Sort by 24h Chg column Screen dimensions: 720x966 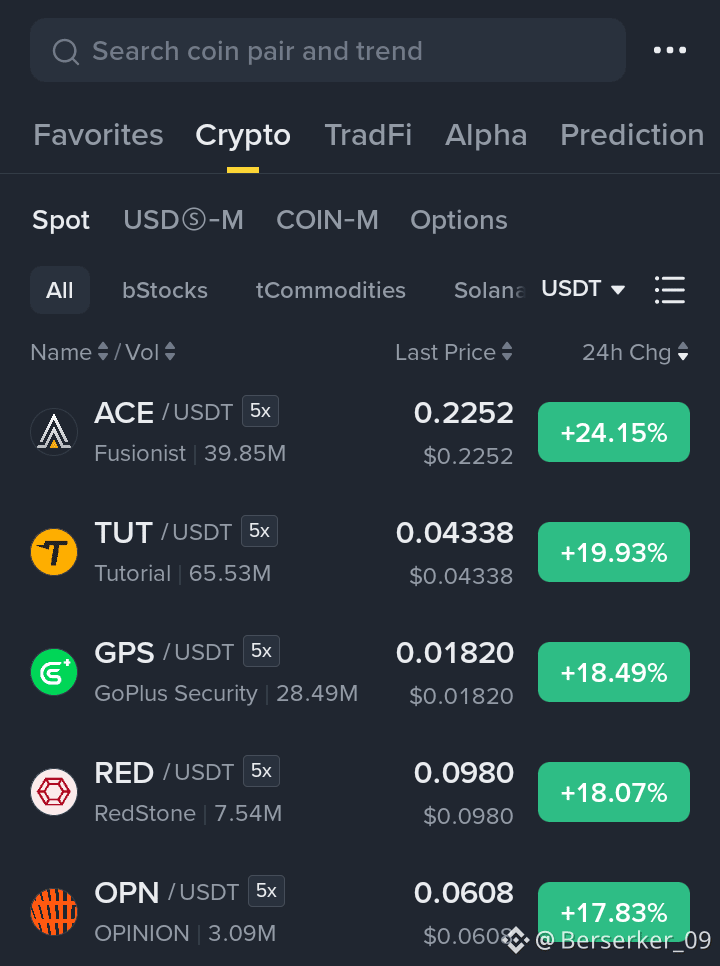click(635, 352)
